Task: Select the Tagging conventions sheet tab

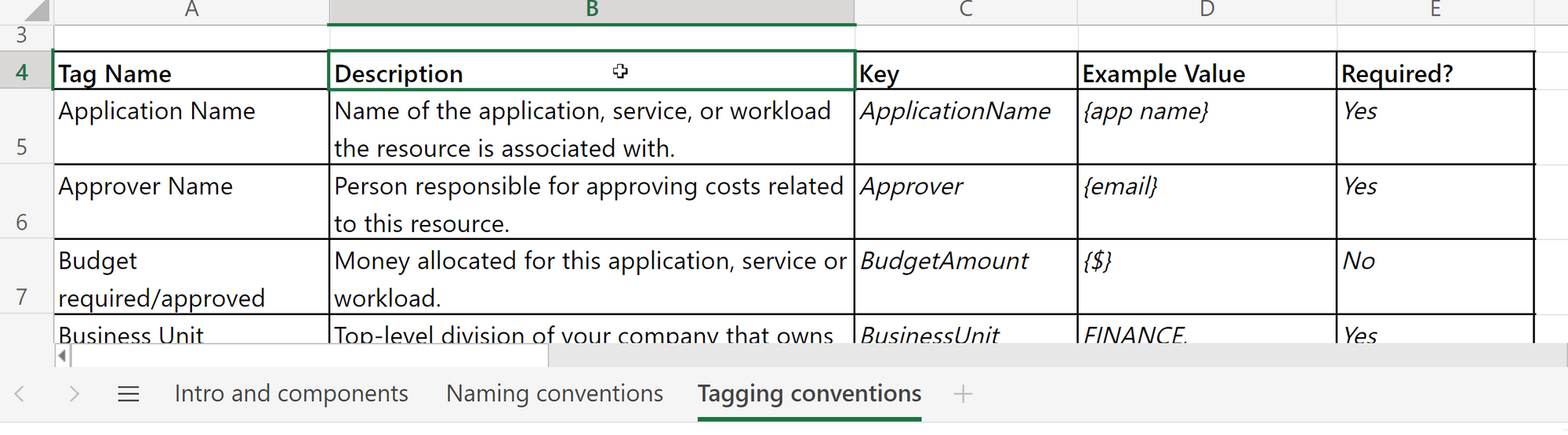Action: point(809,393)
